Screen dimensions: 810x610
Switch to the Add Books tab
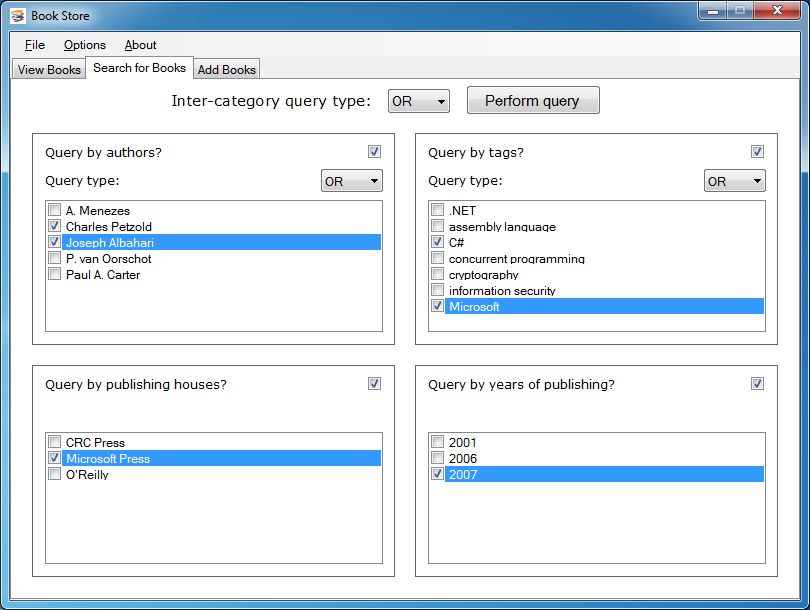point(227,70)
